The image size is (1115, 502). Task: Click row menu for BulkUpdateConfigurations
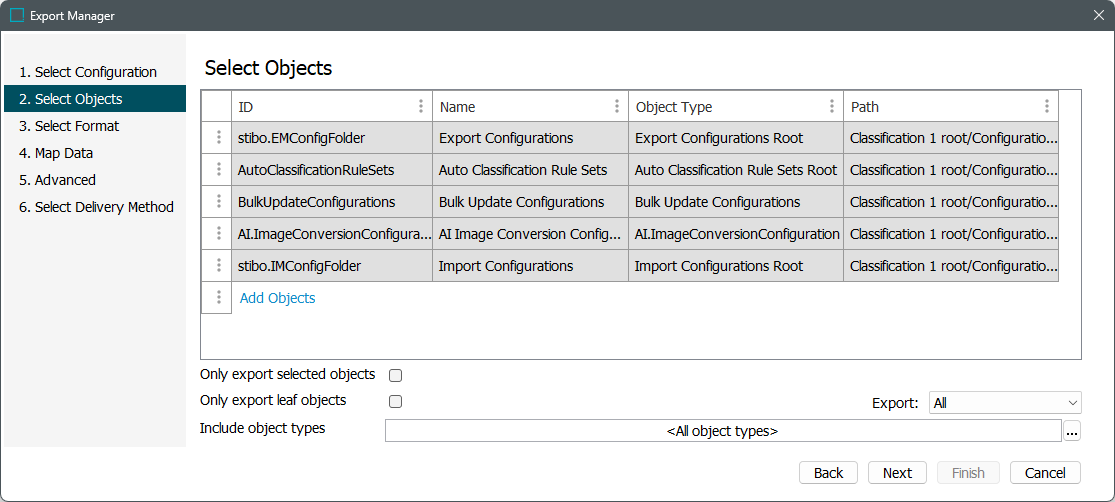pos(217,202)
